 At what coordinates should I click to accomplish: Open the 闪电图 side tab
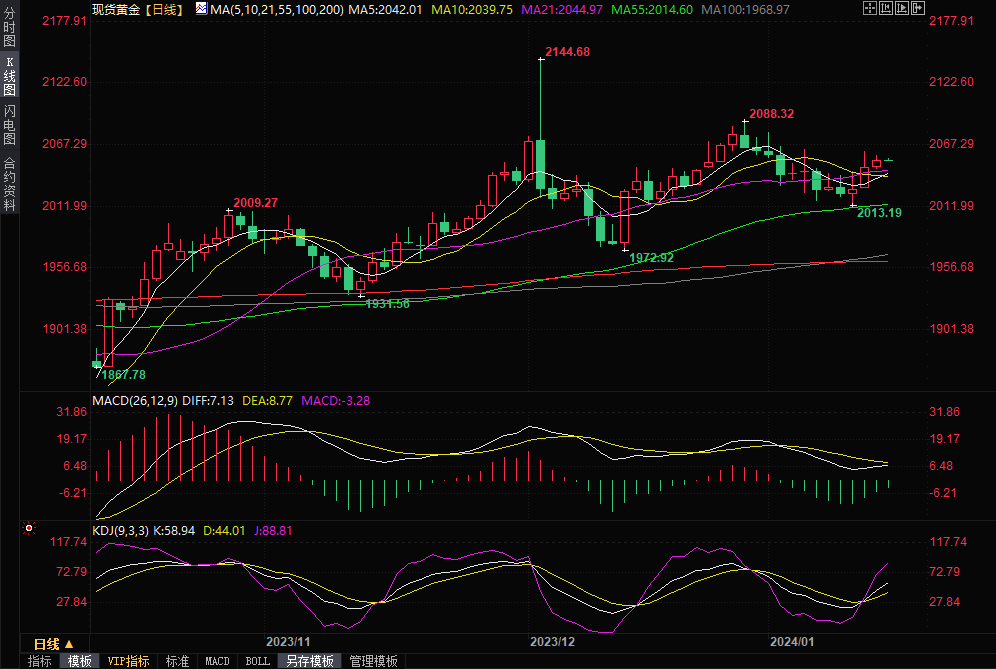pos(9,124)
